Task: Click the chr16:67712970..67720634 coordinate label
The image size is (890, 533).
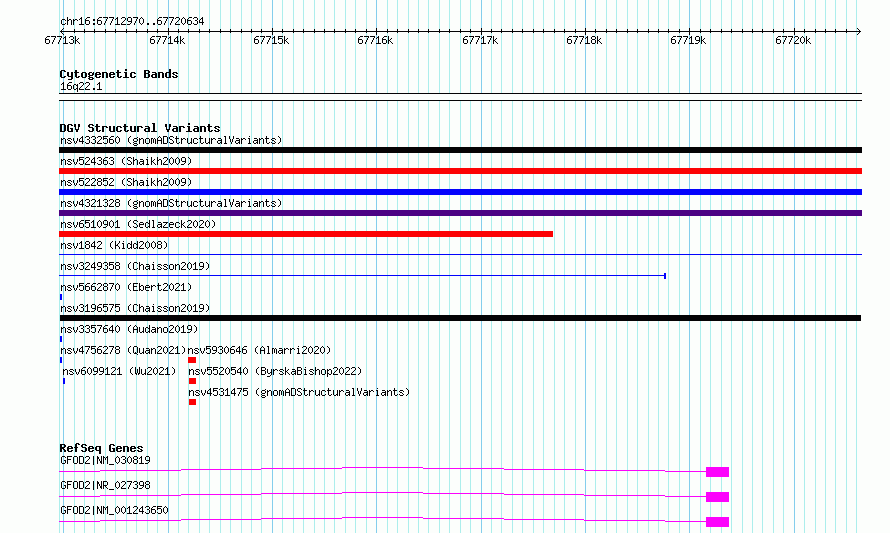Action: pyautogui.click(x=132, y=22)
